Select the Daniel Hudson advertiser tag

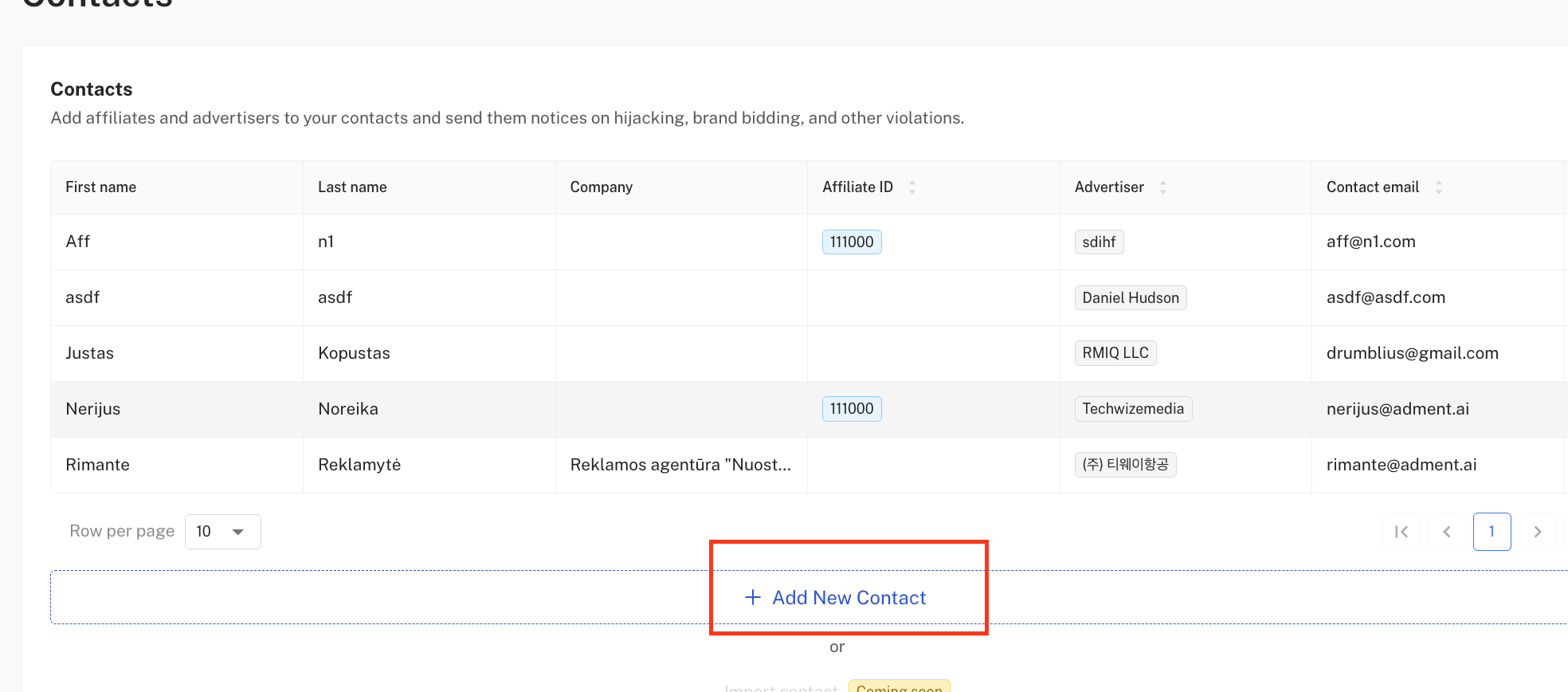click(x=1131, y=297)
